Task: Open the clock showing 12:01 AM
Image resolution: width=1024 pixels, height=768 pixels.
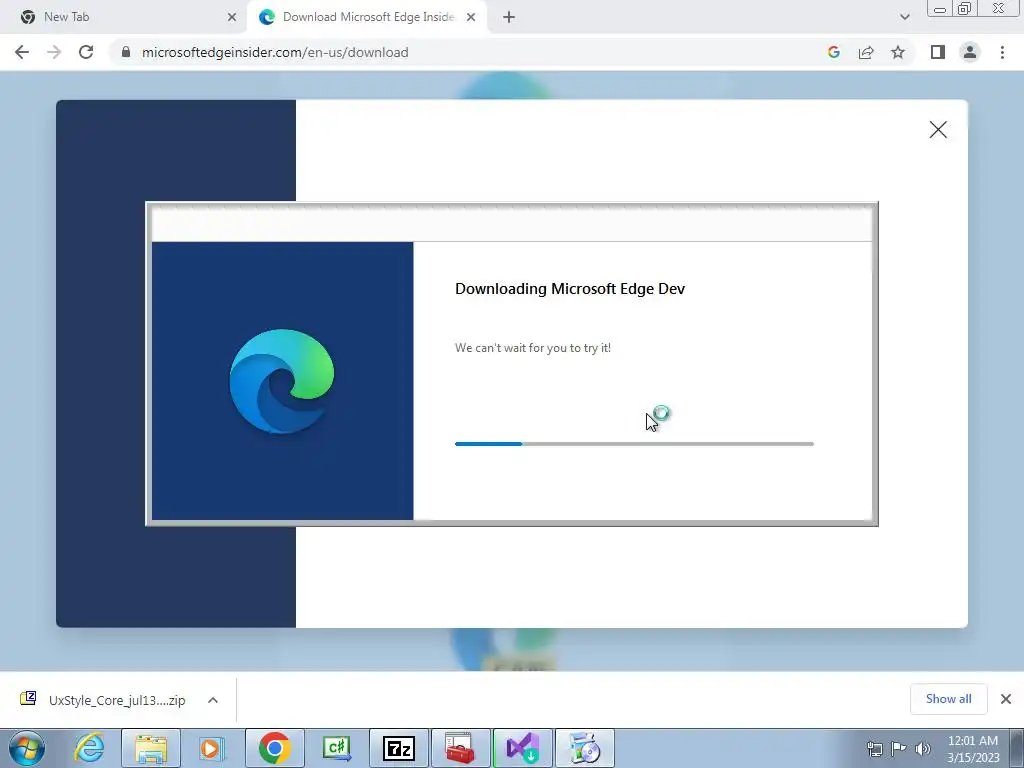Action: coord(973,749)
